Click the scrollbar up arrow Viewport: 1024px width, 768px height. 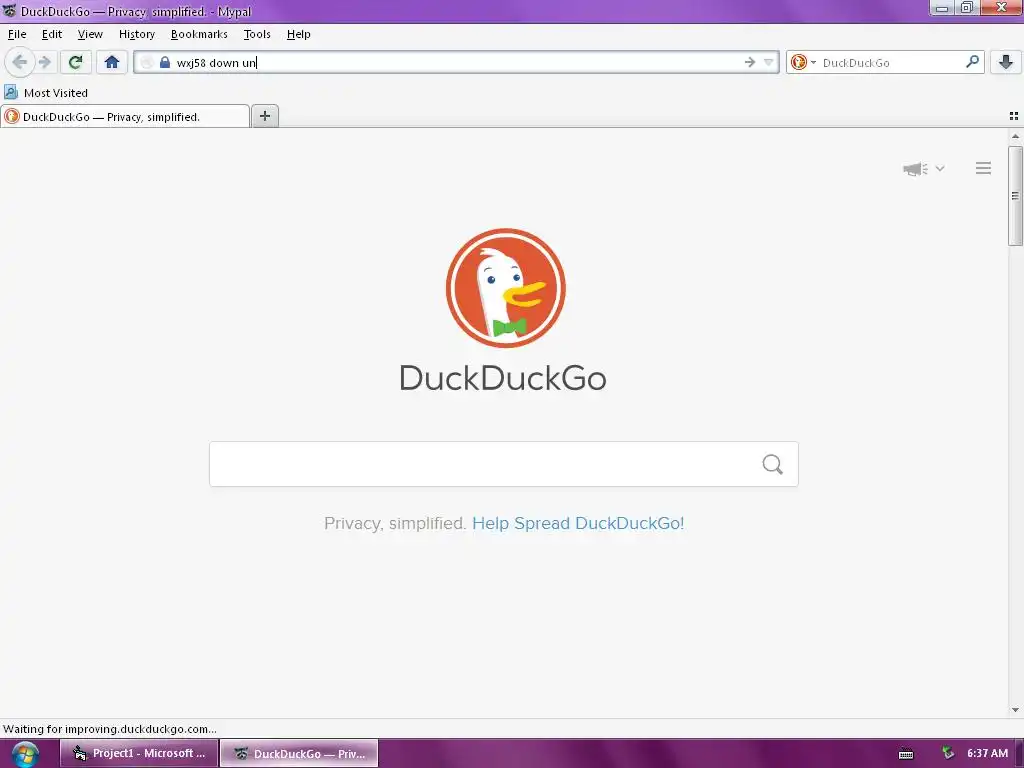coord(1015,136)
